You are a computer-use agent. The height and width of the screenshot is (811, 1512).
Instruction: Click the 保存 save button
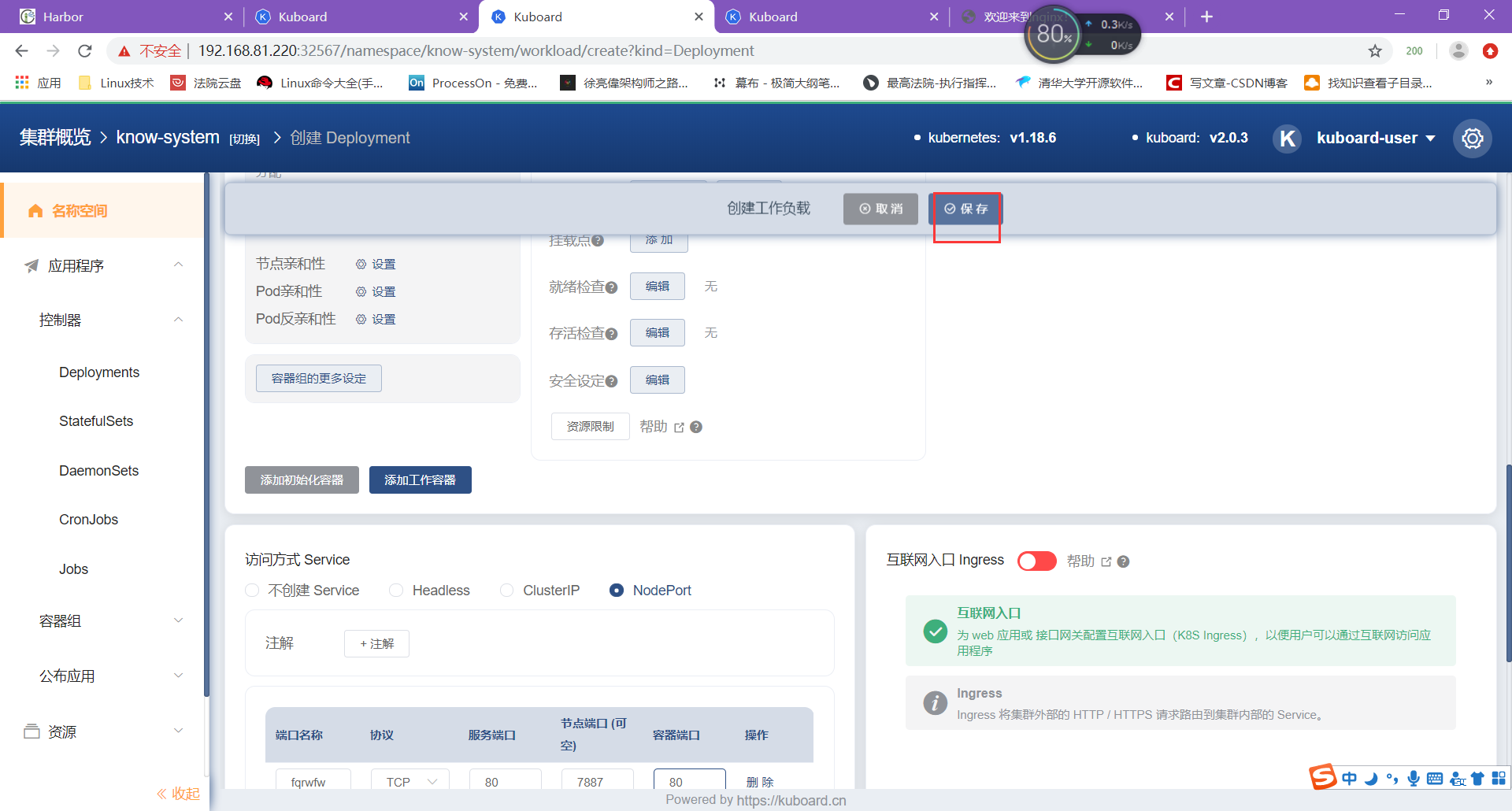click(x=966, y=209)
